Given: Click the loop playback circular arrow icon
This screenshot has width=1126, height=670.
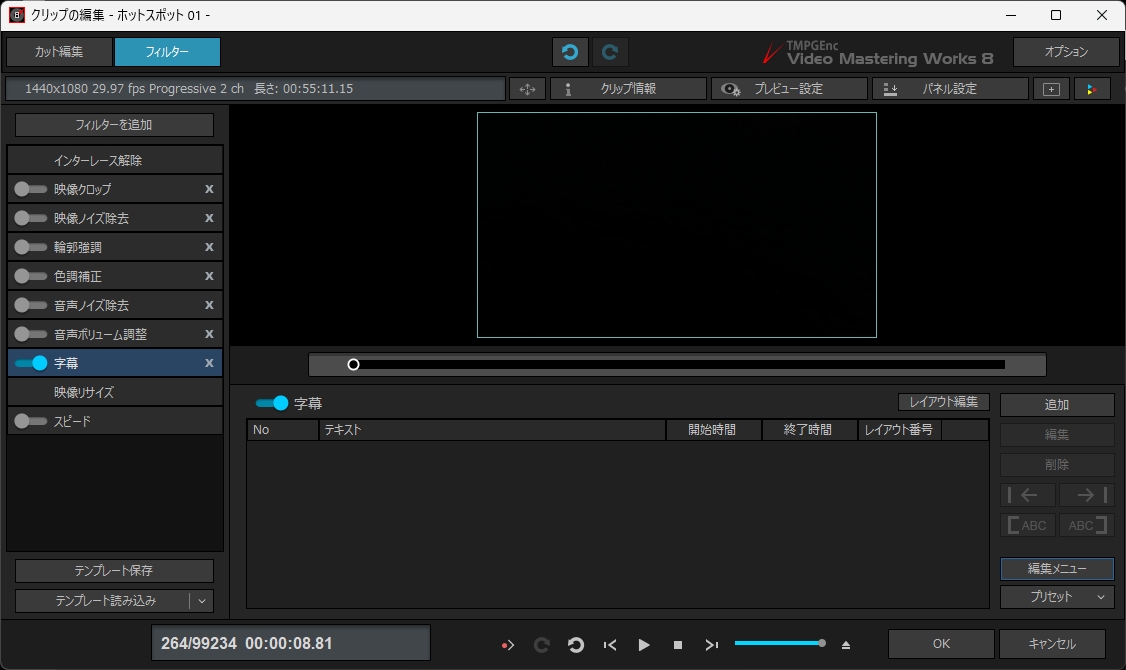Looking at the screenshot, I should click(x=575, y=645).
